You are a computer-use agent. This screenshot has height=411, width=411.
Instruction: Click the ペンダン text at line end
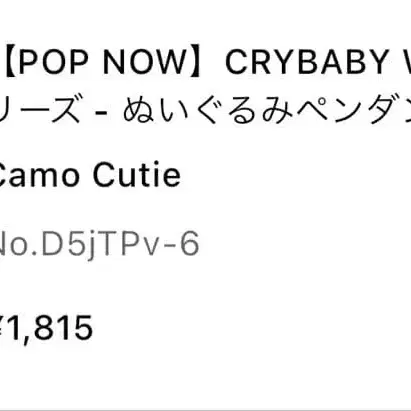pos(354,110)
